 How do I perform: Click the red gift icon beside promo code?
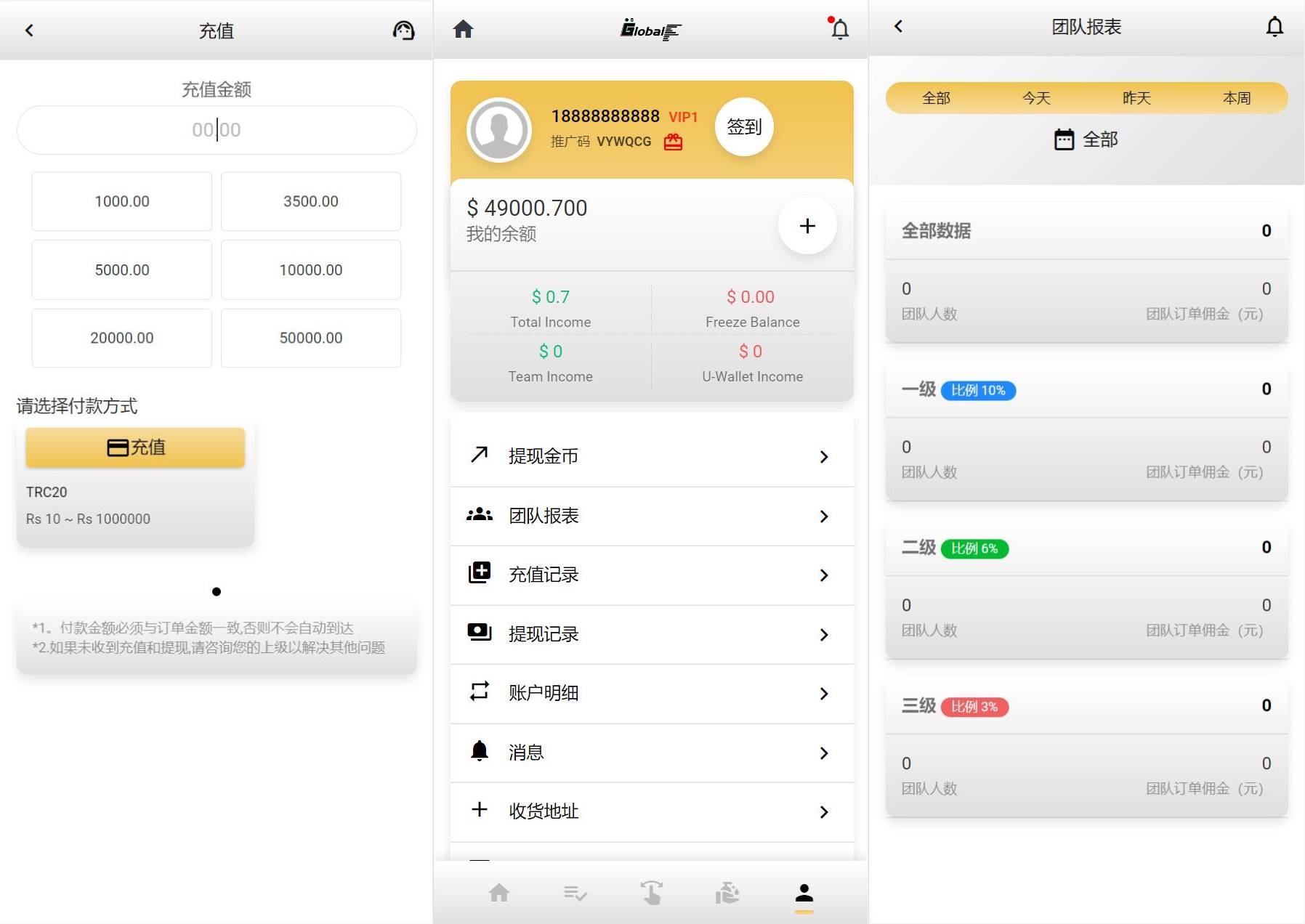(673, 142)
